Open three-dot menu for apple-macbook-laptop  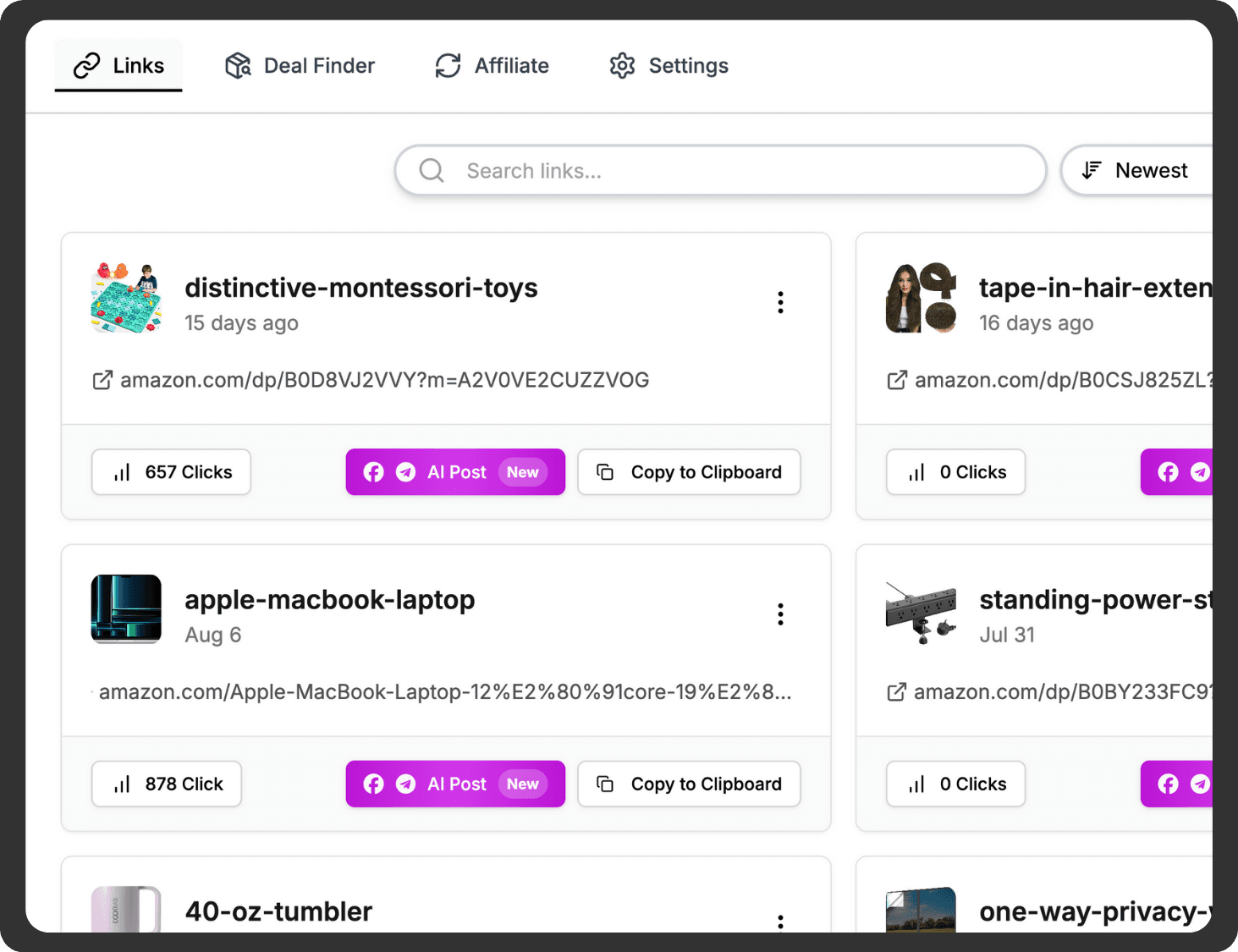tap(780, 614)
